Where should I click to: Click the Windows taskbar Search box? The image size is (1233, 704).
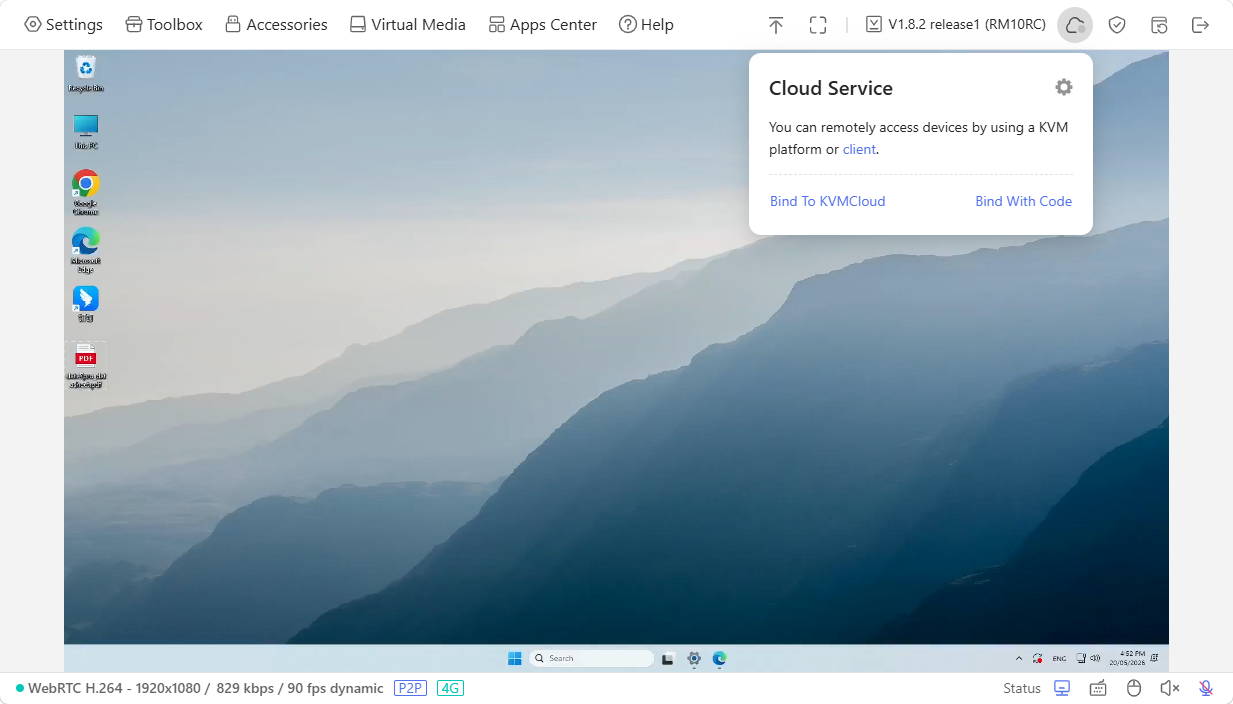pyautogui.click(x=590, y=658)
